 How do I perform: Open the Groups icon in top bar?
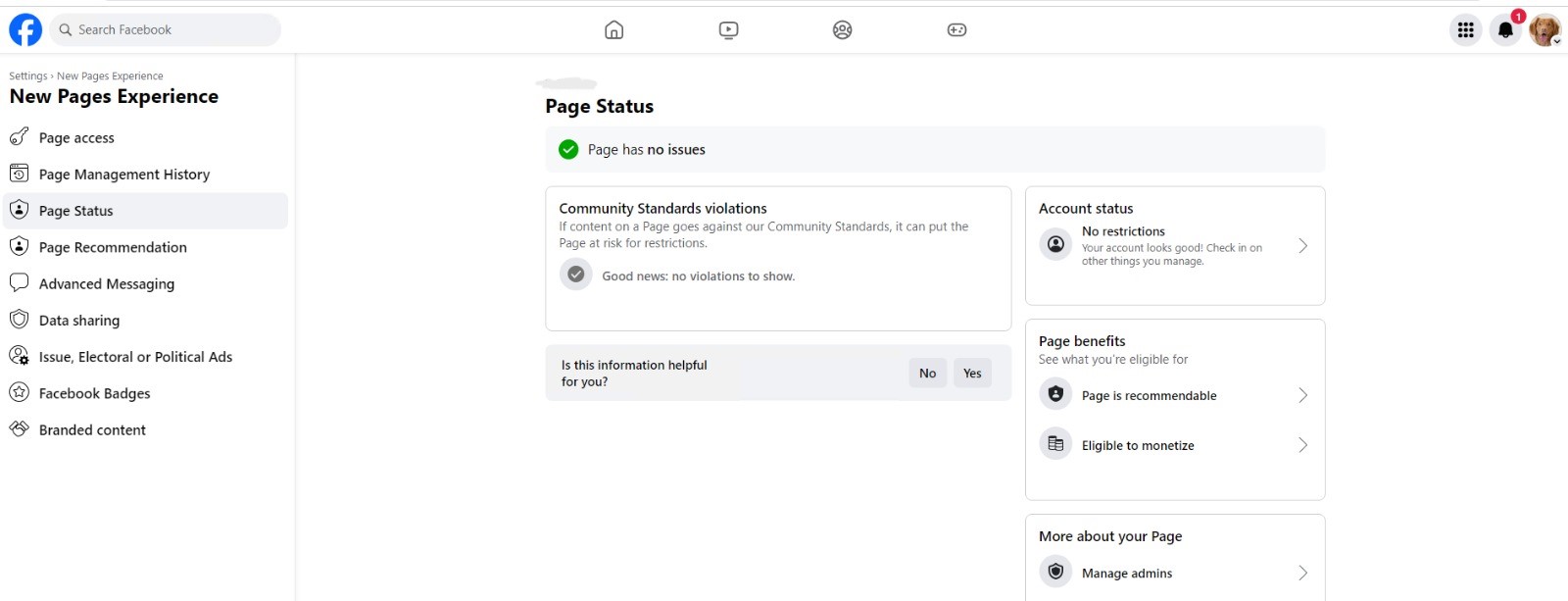click(843, 29)
